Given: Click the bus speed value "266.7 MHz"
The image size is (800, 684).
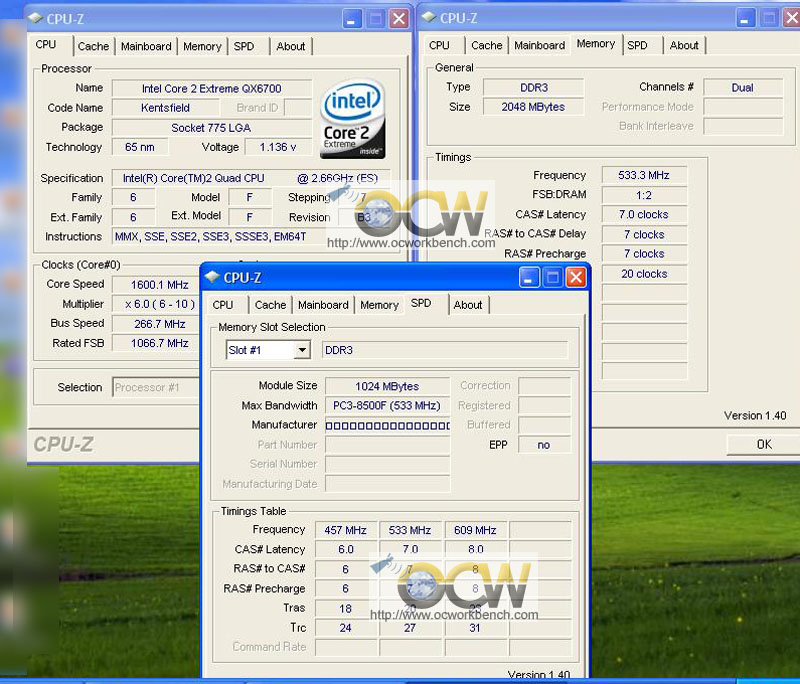Looking at the screenshot, I should pos(160,324).
